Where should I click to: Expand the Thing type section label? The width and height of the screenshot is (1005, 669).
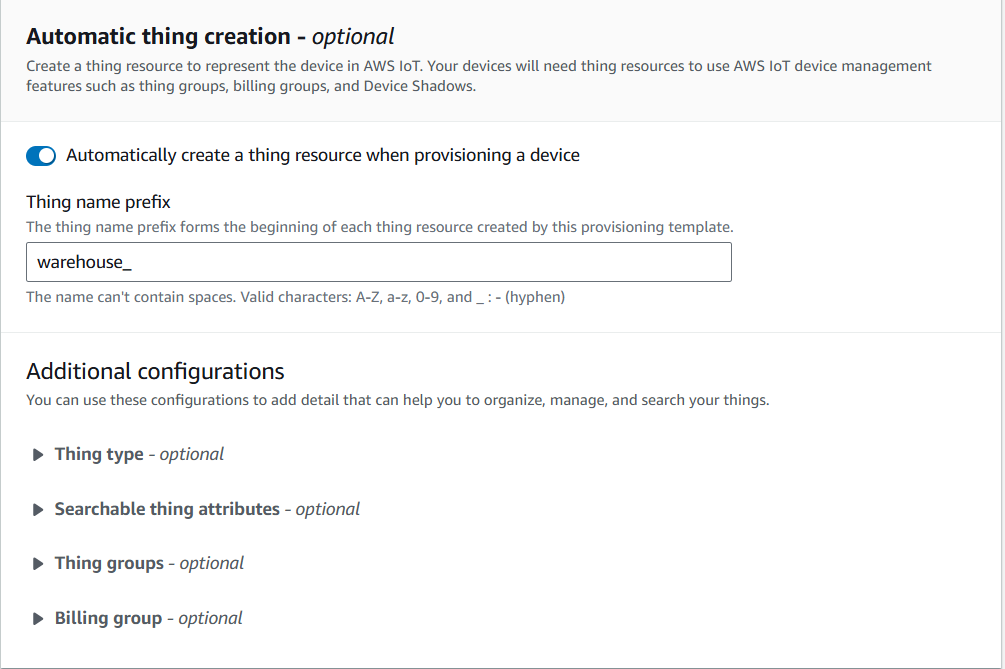coord(99,454)
